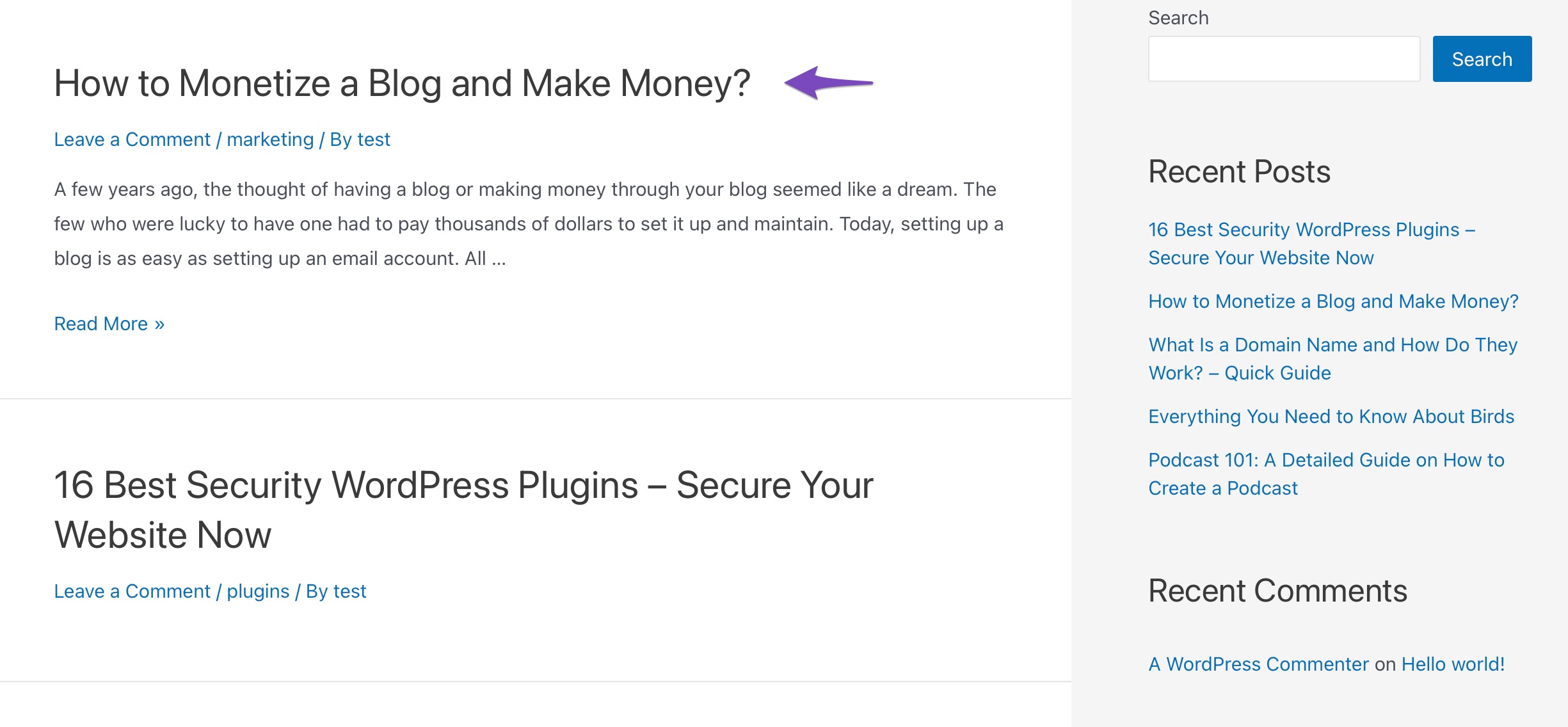1568x727 pixels.
Task: Click the blue Search button
Action: (1482, 59)
